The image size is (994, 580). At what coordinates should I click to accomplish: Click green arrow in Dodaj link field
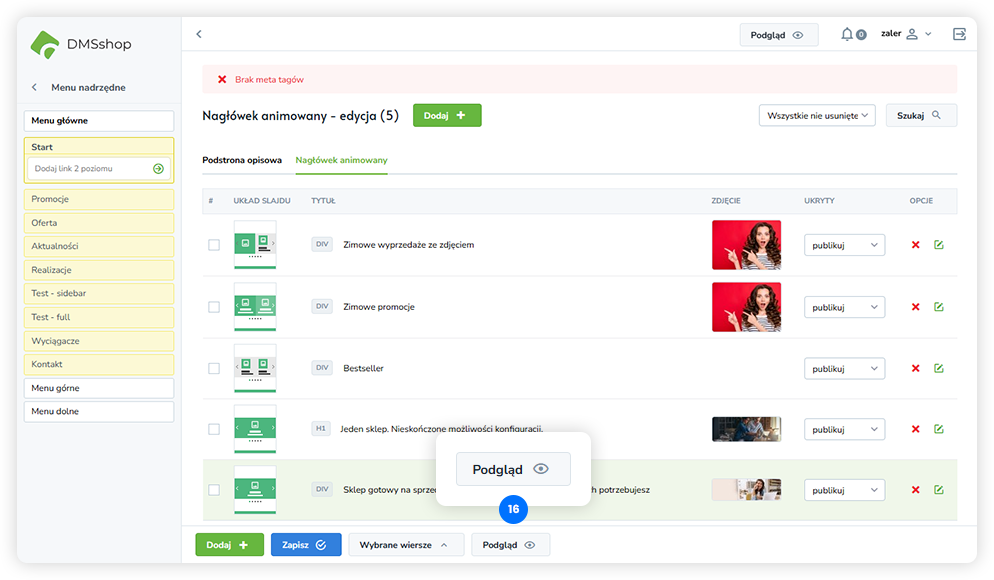(x=158, y=169)
